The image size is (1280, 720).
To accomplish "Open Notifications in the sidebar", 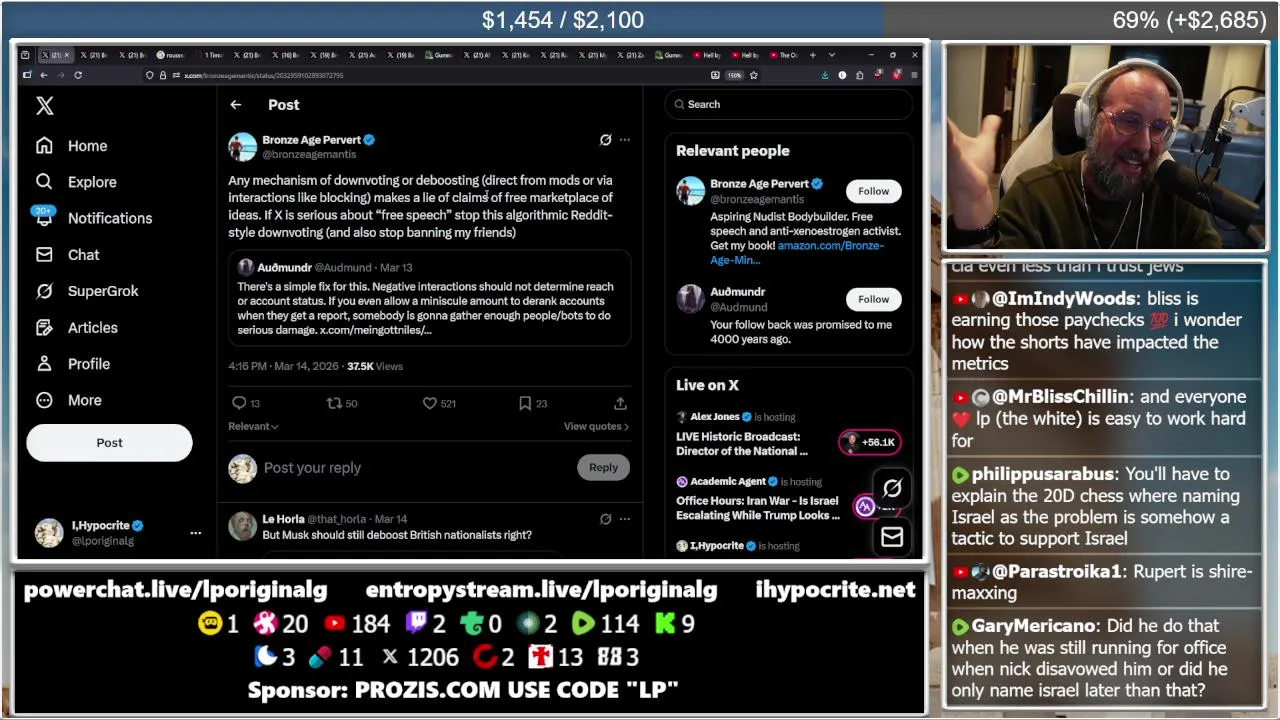I will (93, 218).
